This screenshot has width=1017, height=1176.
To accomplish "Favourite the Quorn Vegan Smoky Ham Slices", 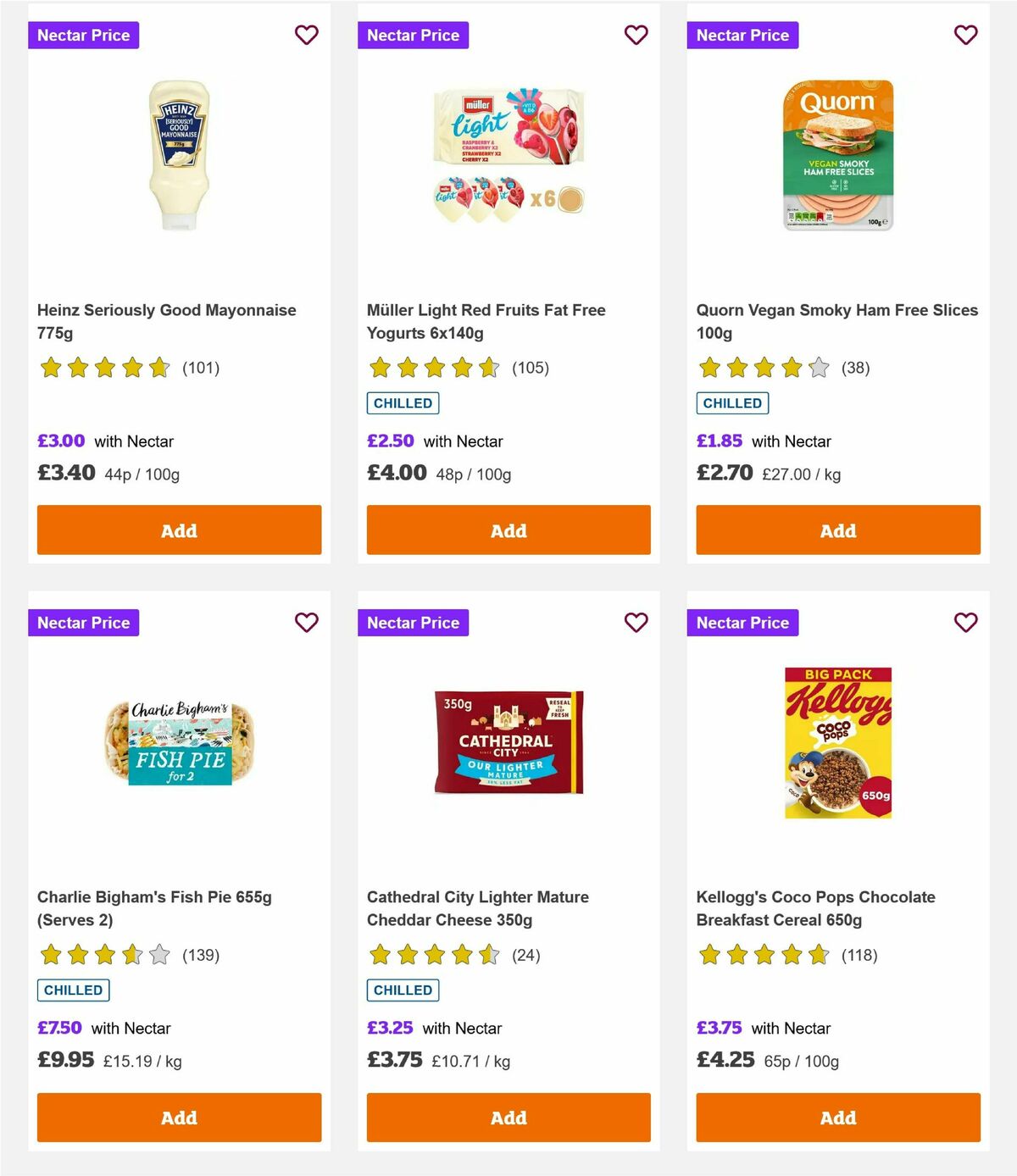I will click(965, 36).
